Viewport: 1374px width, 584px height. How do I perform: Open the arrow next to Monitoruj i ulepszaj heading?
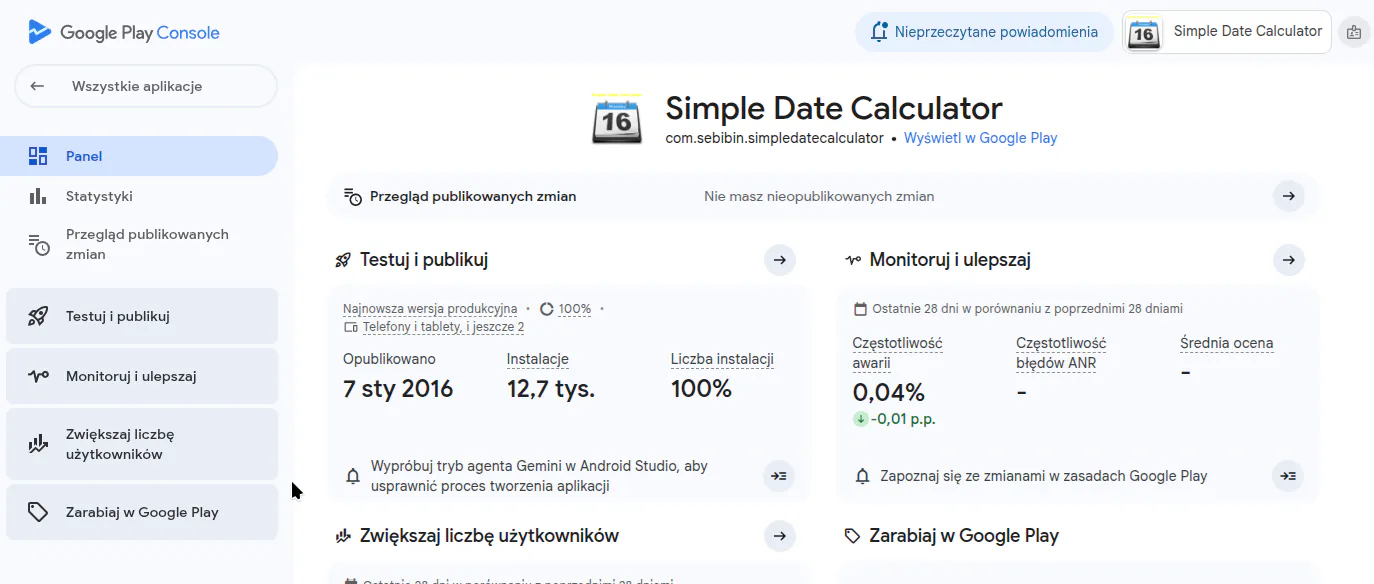tap(1288, 260)
